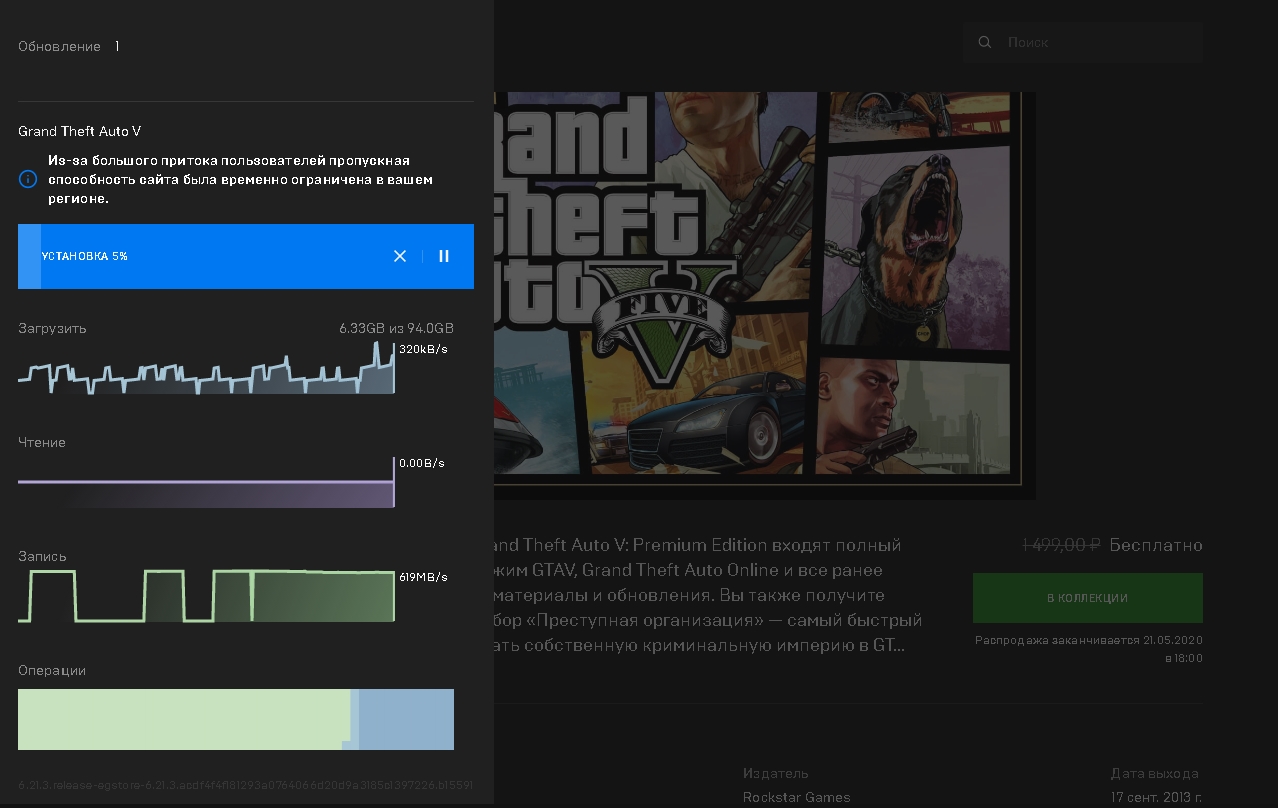Click the search magnifier icon

(x=985, y=42)
